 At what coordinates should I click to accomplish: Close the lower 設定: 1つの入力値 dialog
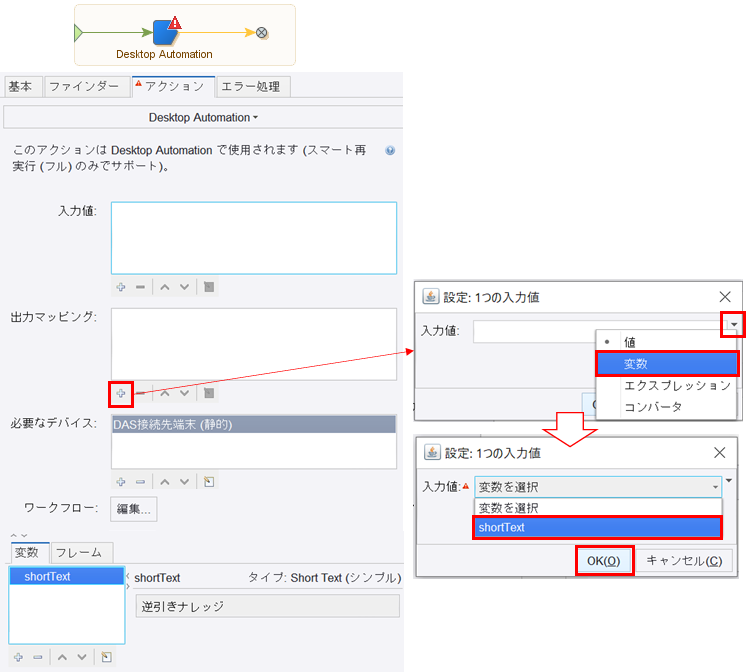point(720,453)
